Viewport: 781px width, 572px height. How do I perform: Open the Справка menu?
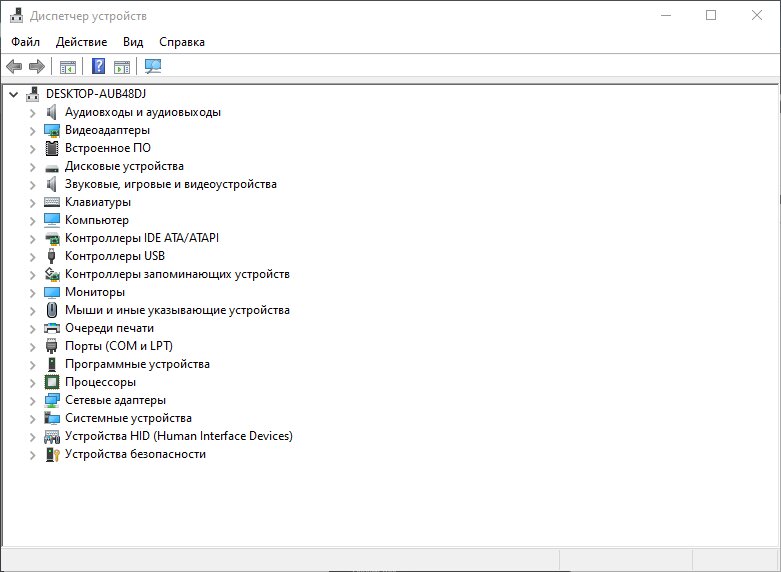[181, 42]
